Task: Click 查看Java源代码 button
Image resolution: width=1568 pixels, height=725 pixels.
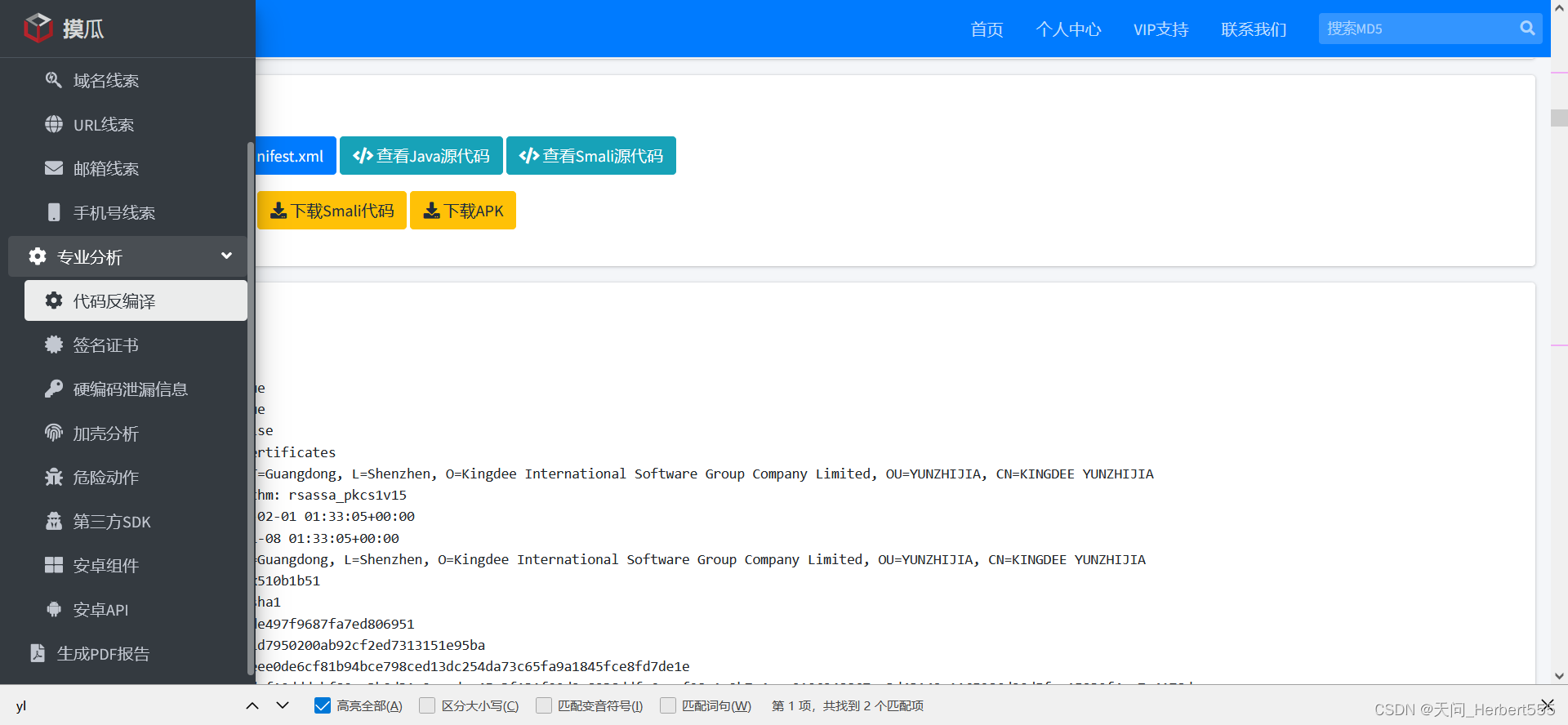Action: click(421, 155)
